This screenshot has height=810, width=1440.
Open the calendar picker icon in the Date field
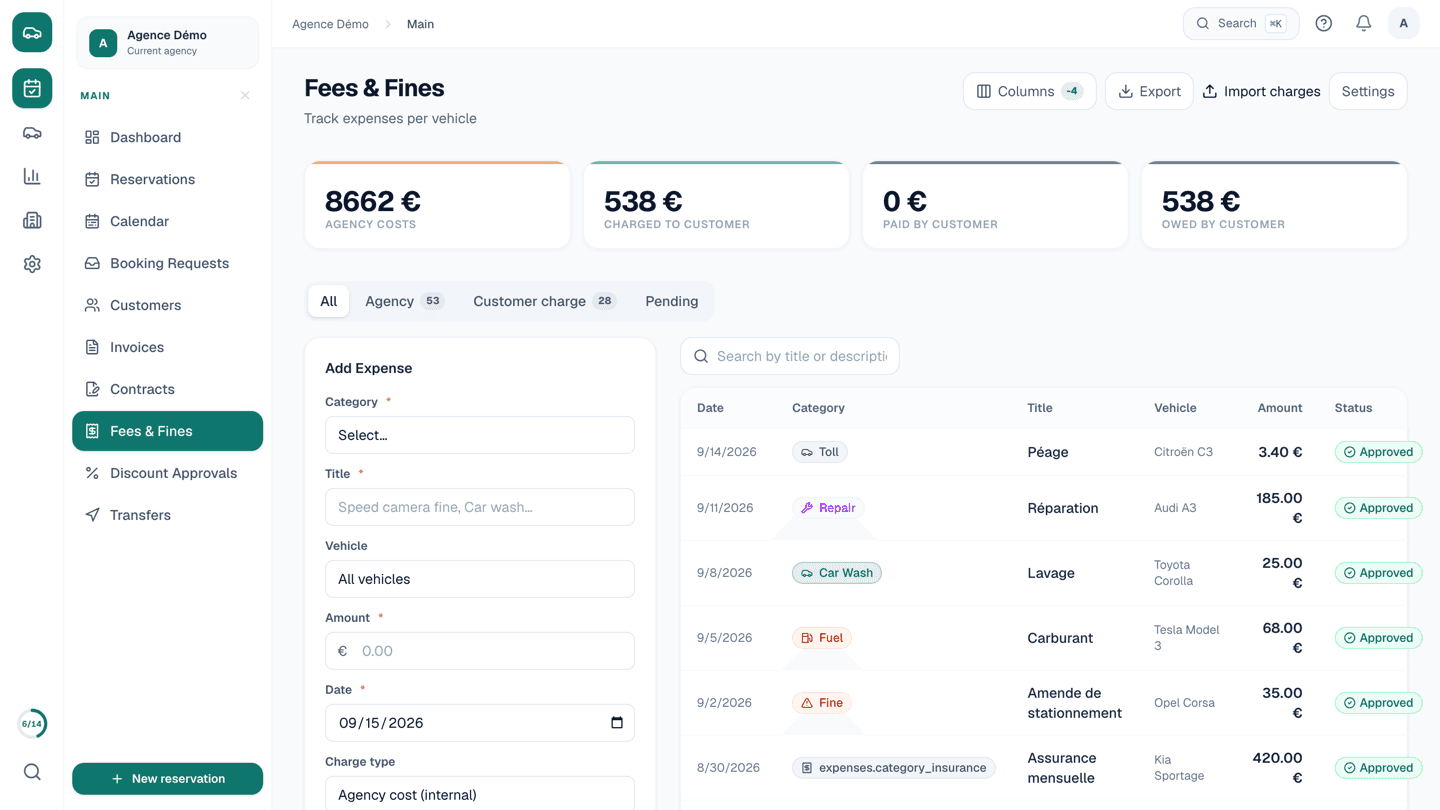(x=617, y=723)
